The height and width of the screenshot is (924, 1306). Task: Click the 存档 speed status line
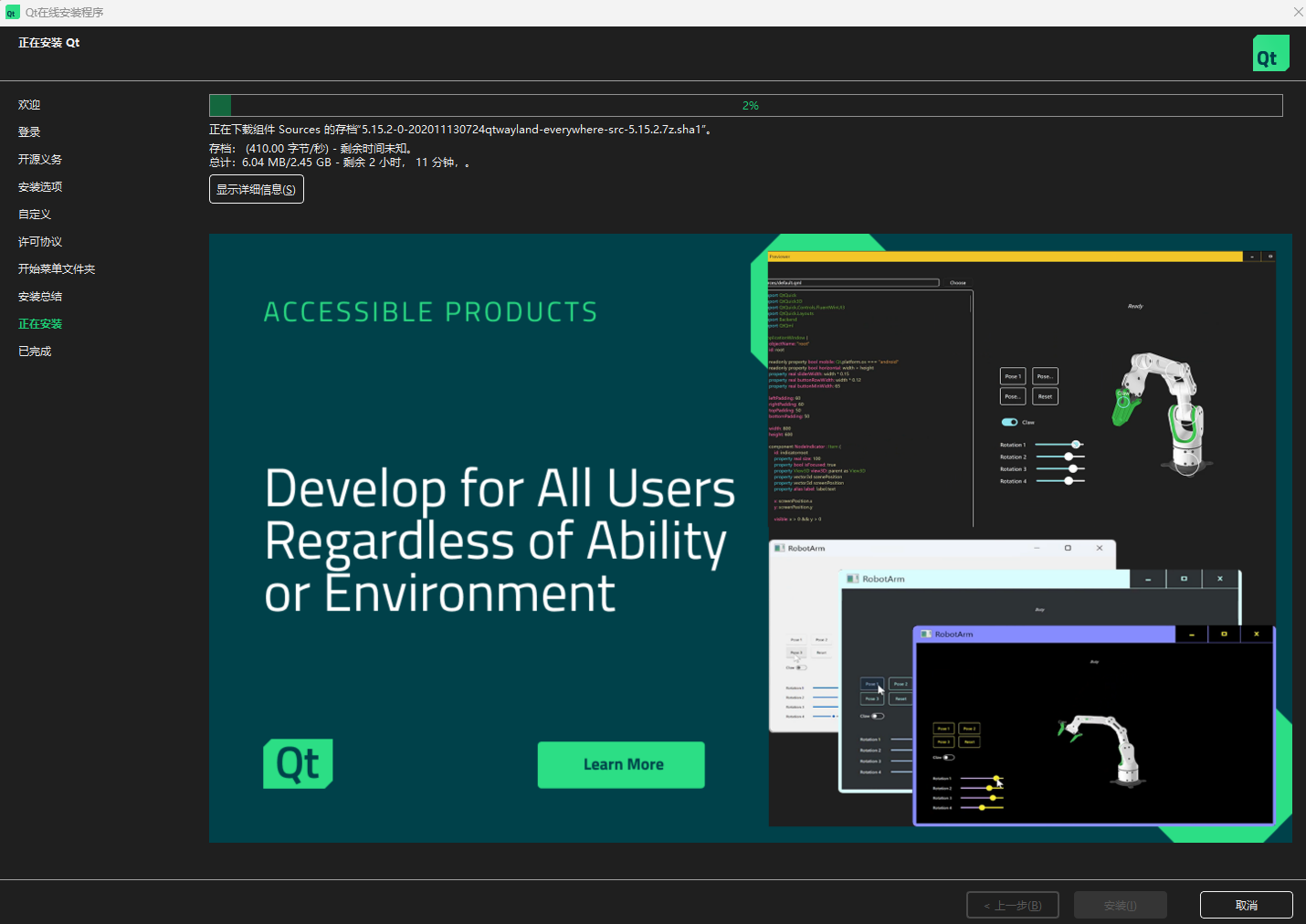312,148
